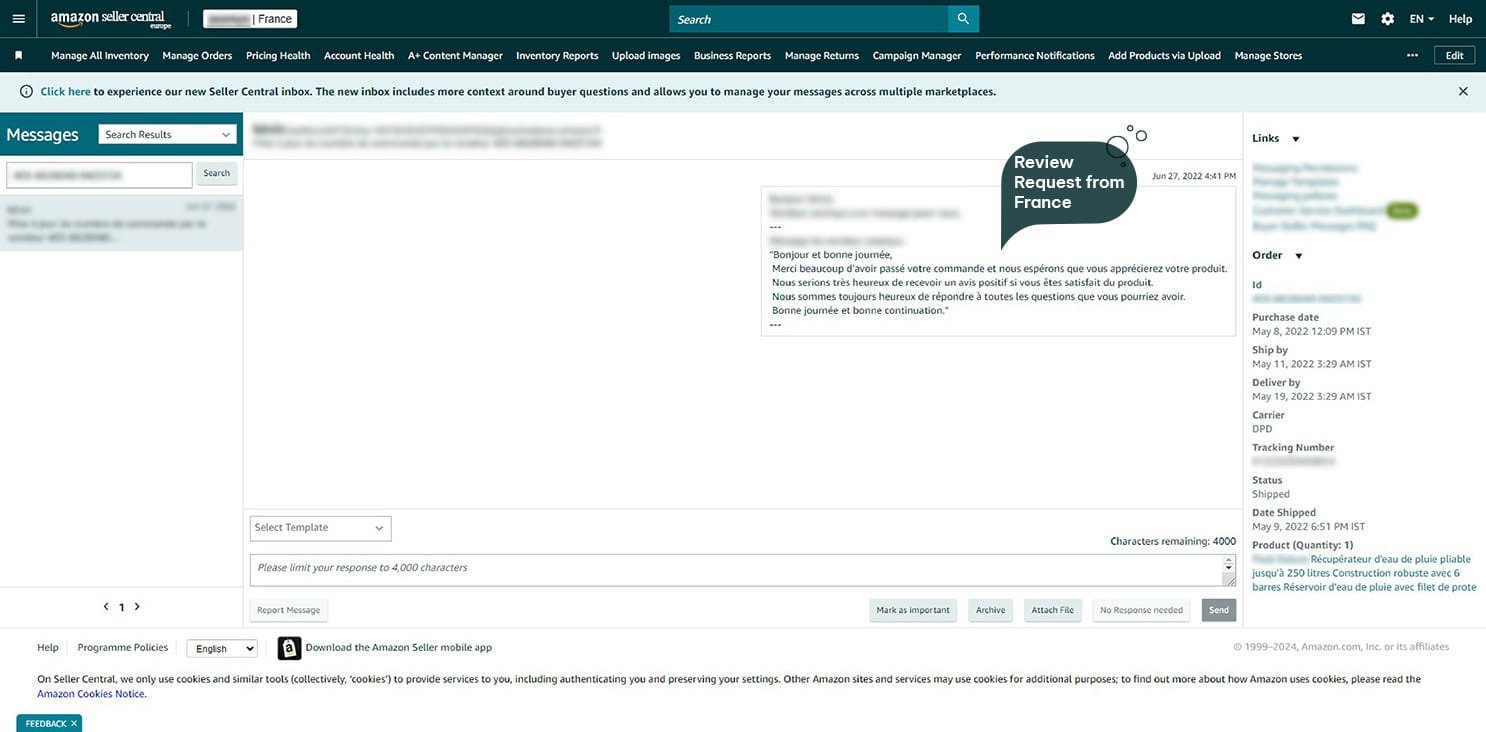Open the hamburger navigation menu

(18, 19)
